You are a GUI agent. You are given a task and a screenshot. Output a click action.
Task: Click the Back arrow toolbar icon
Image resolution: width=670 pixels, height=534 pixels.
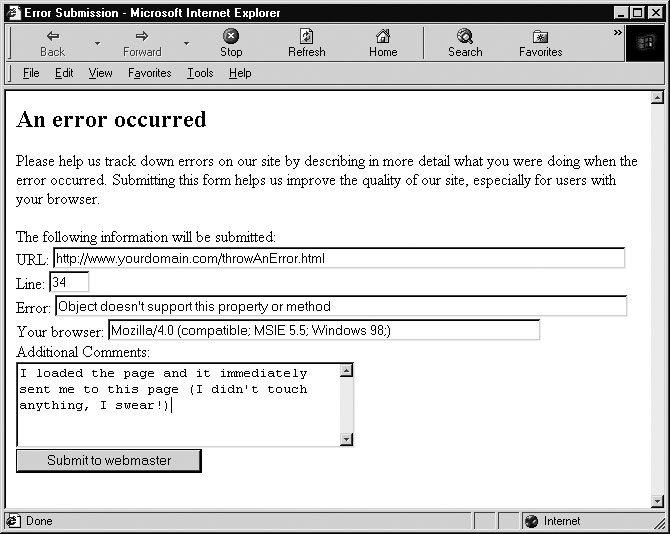point(52,36)
